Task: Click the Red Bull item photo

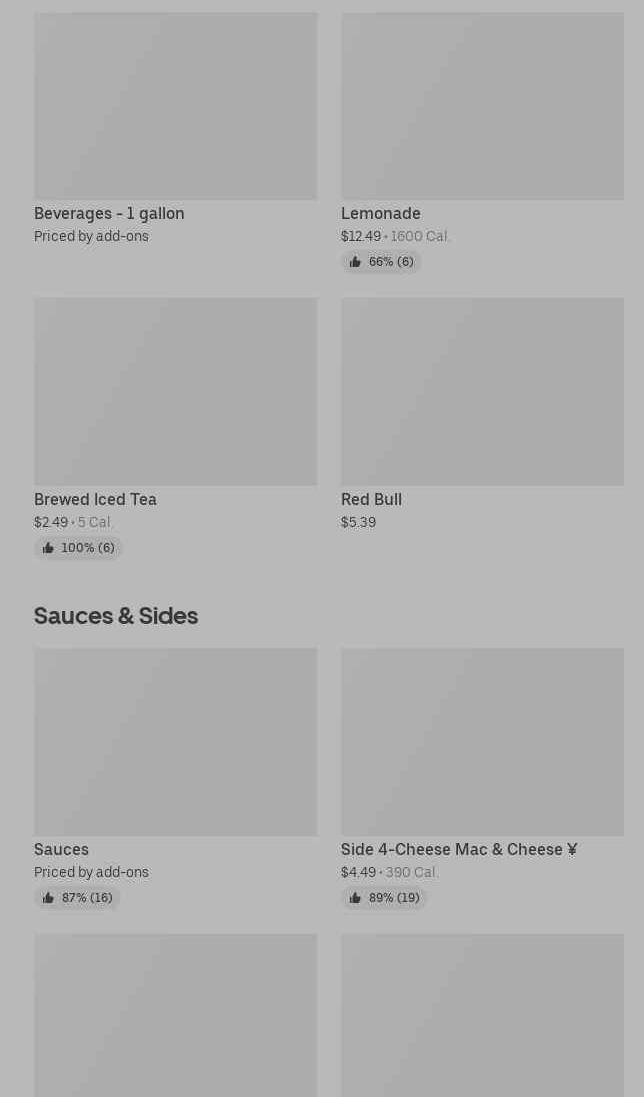Action: [x=482, y=391]
